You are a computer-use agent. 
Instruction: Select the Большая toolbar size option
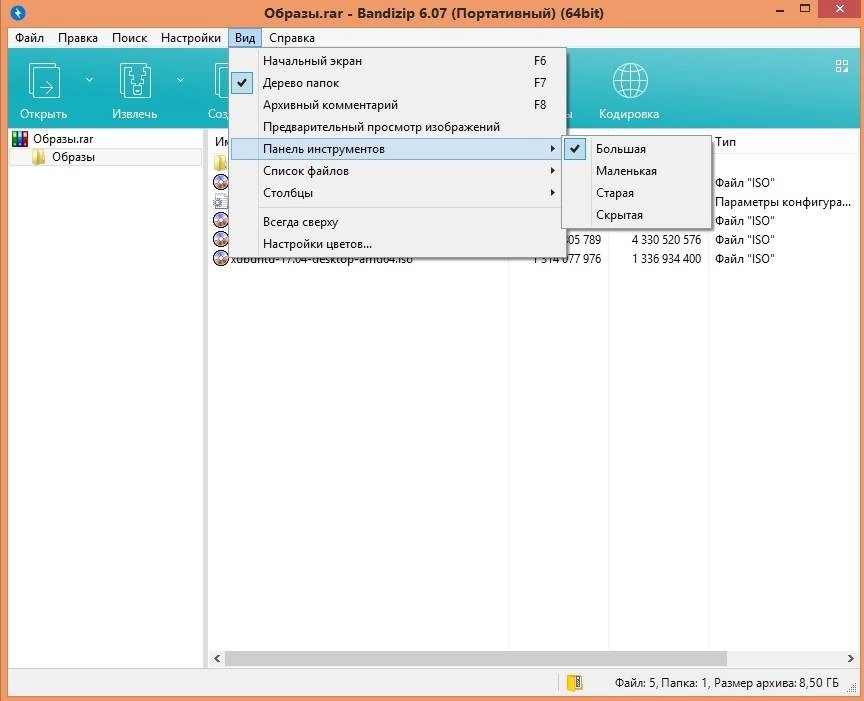(x=637, y=149)
